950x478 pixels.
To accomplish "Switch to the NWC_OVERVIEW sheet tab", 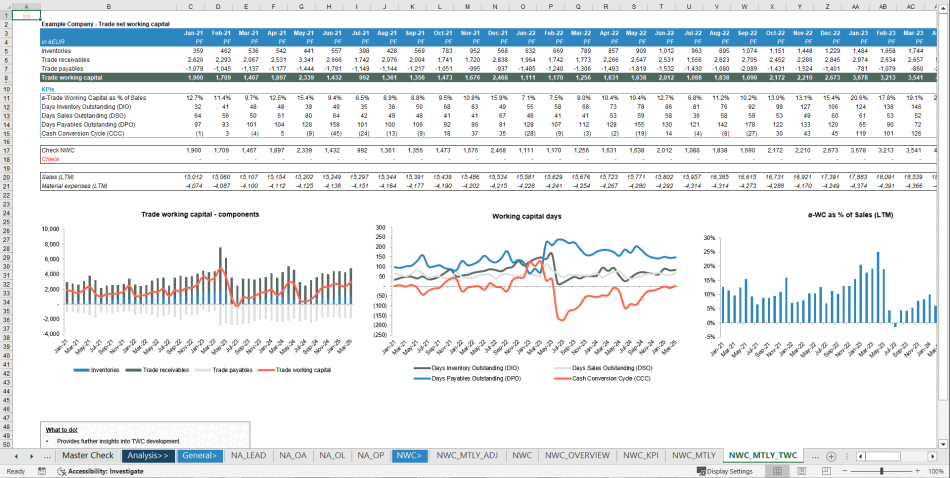I will point(575,456).
